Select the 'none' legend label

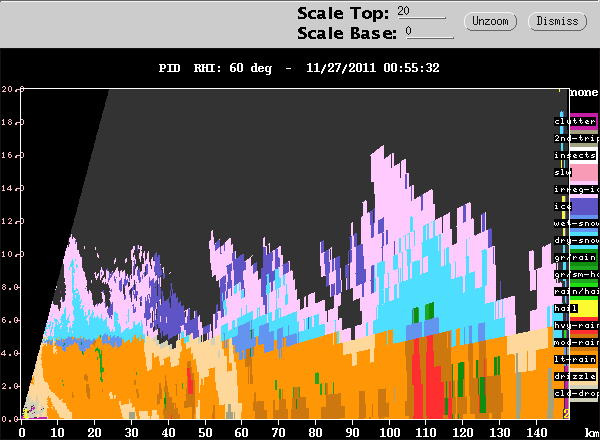(584, 92)
